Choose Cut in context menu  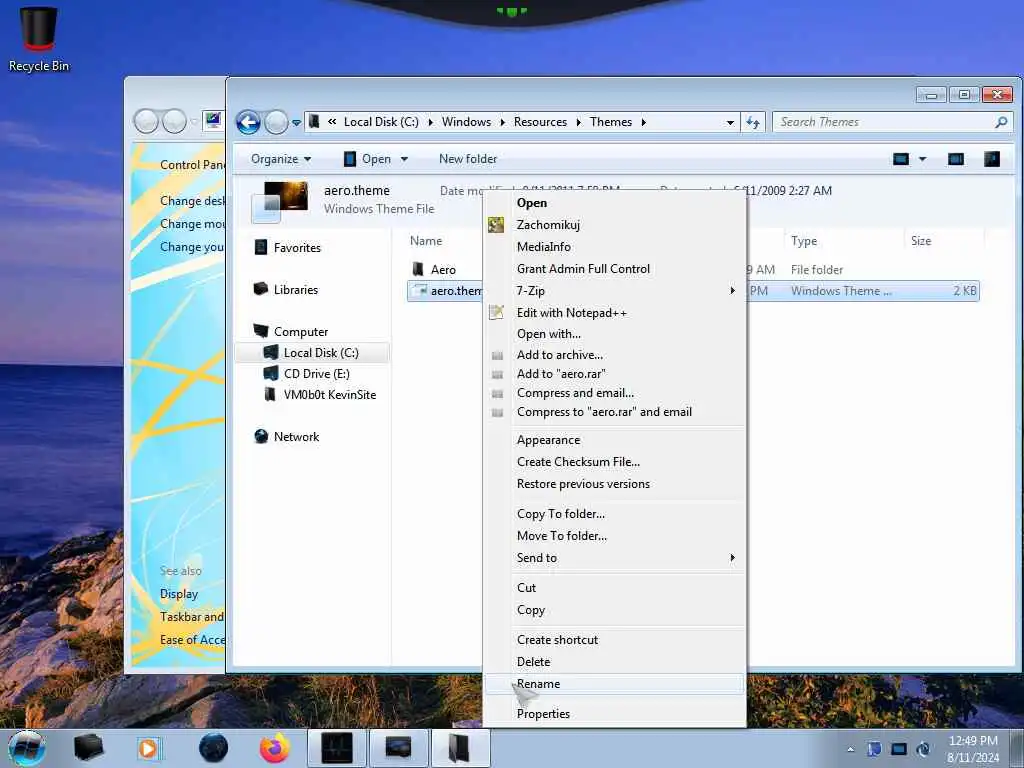[x=615, y=588]
